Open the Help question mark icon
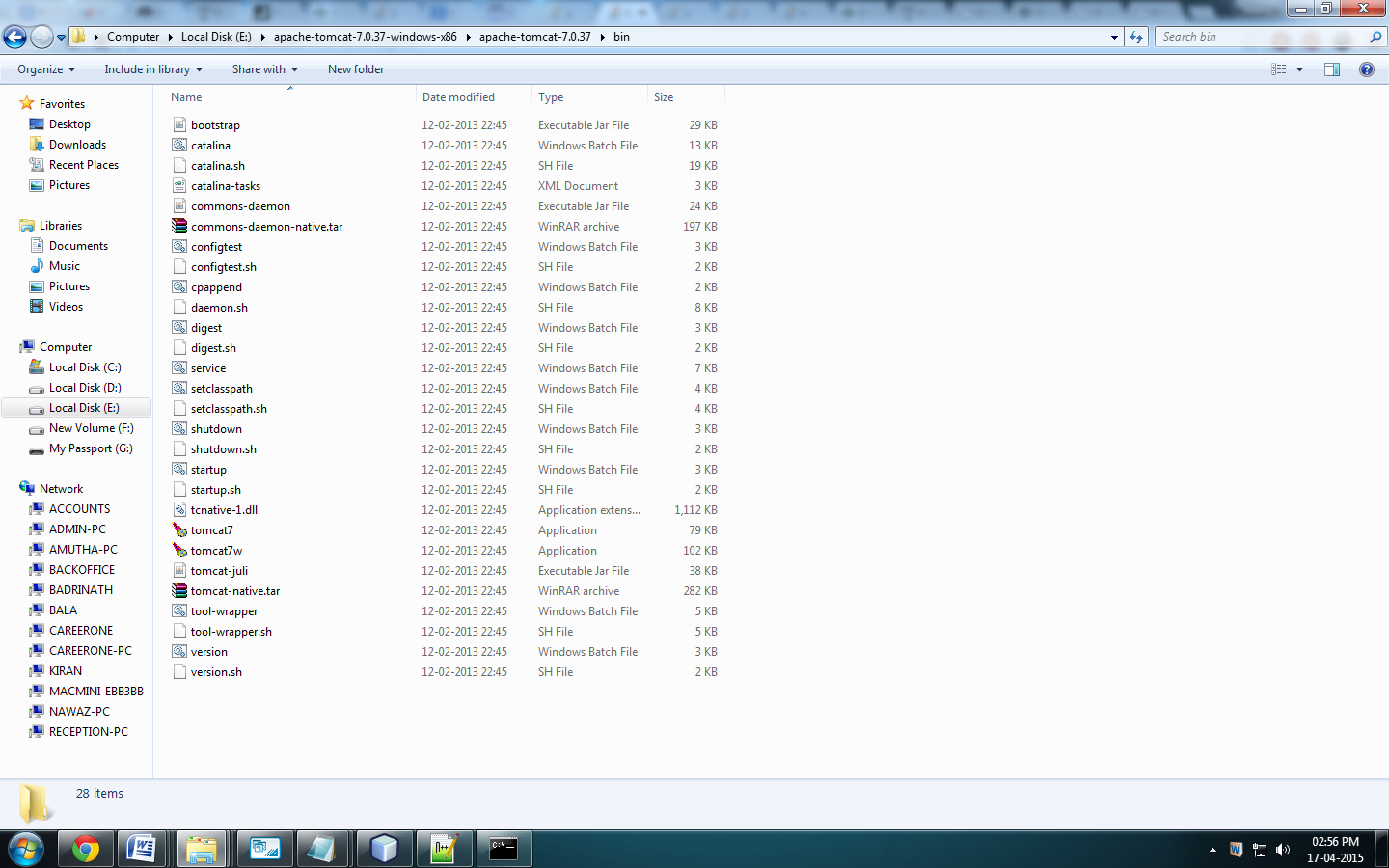This screenshot has width=1389, height=868. (1366, 69)
